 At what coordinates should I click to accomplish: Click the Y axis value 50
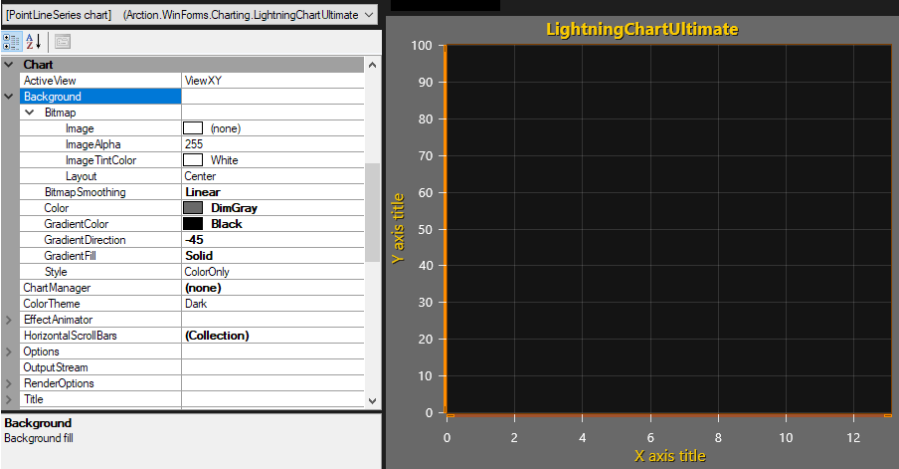click(x=425, y=229)
